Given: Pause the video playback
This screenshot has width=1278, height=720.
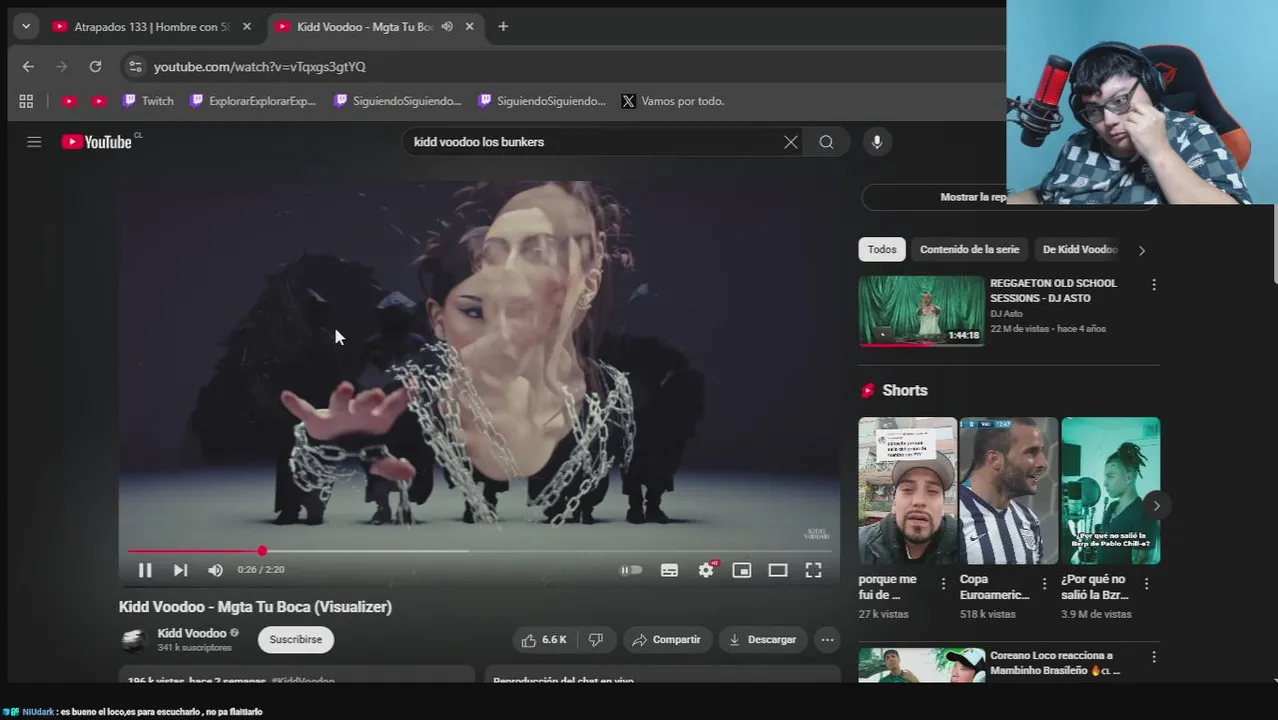Looking at the screenshot, I should (x=145, y=570).
